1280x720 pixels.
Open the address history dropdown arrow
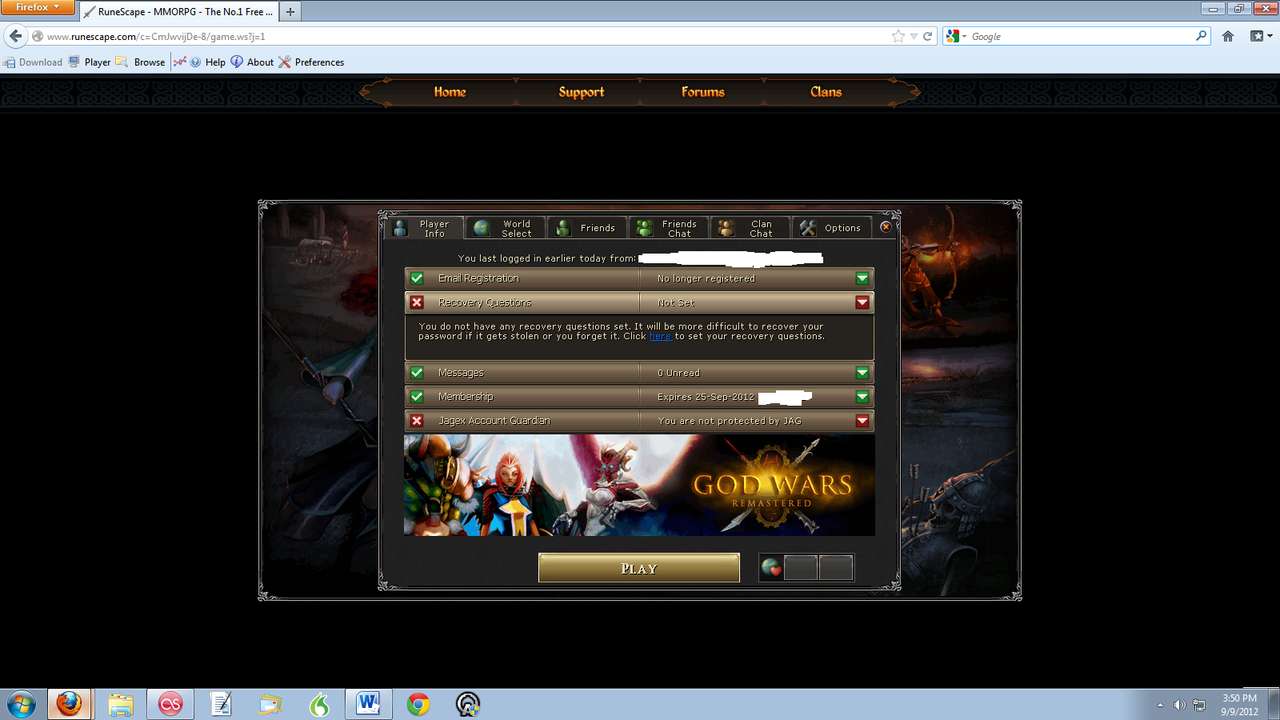point(913,36)
